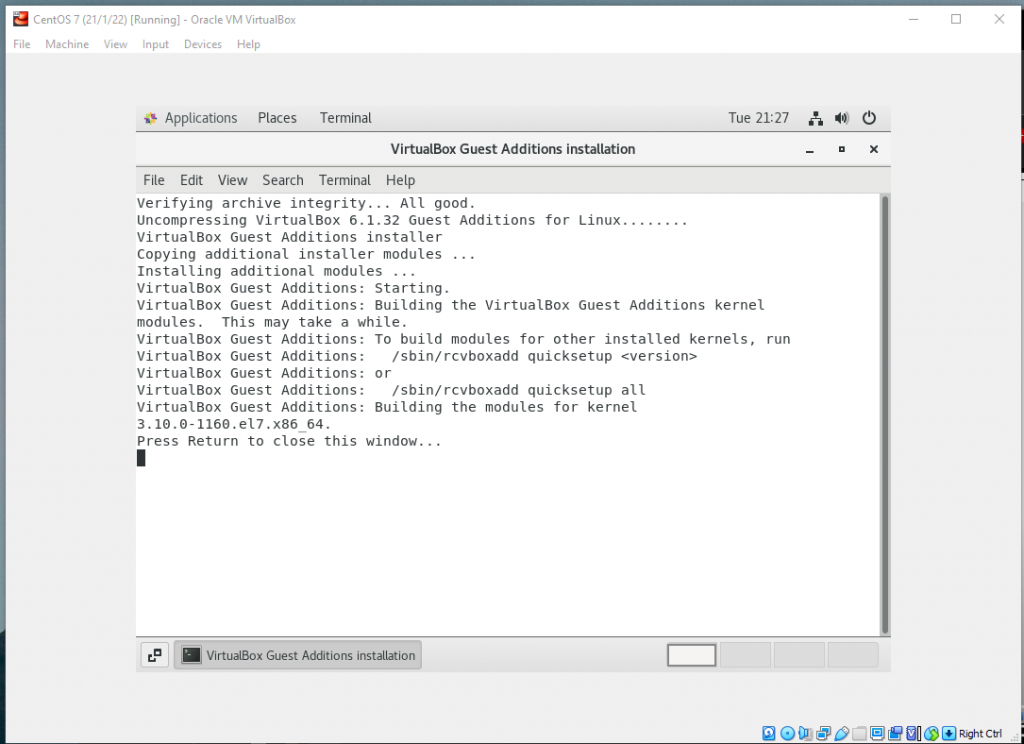Open the terminal window's File menu
The image size is (1024, 744).
(154, 180)
